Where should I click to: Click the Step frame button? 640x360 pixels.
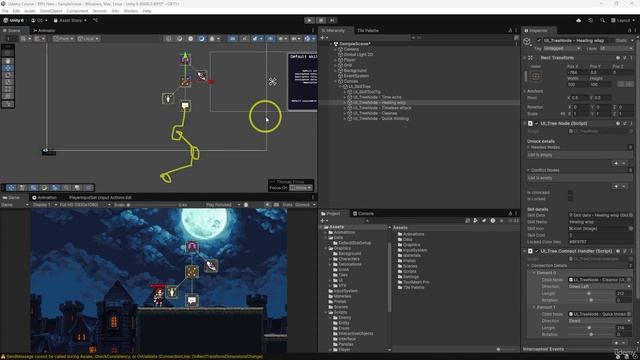(x=332, y=20)
